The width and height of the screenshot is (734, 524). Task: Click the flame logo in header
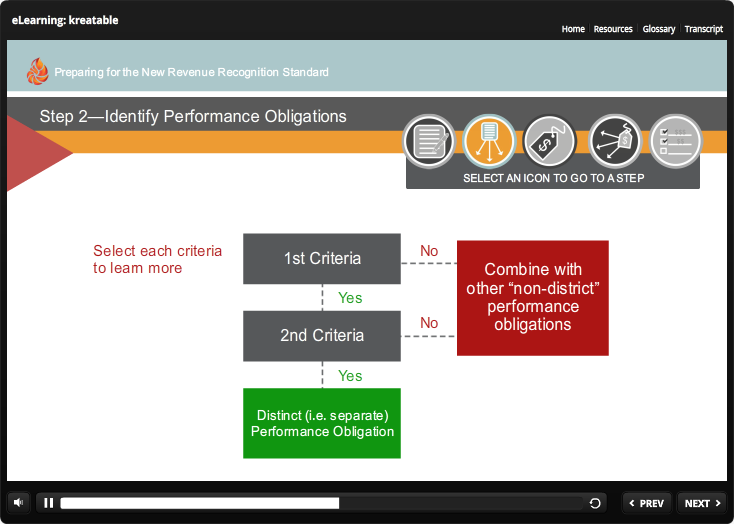[37, 71]
